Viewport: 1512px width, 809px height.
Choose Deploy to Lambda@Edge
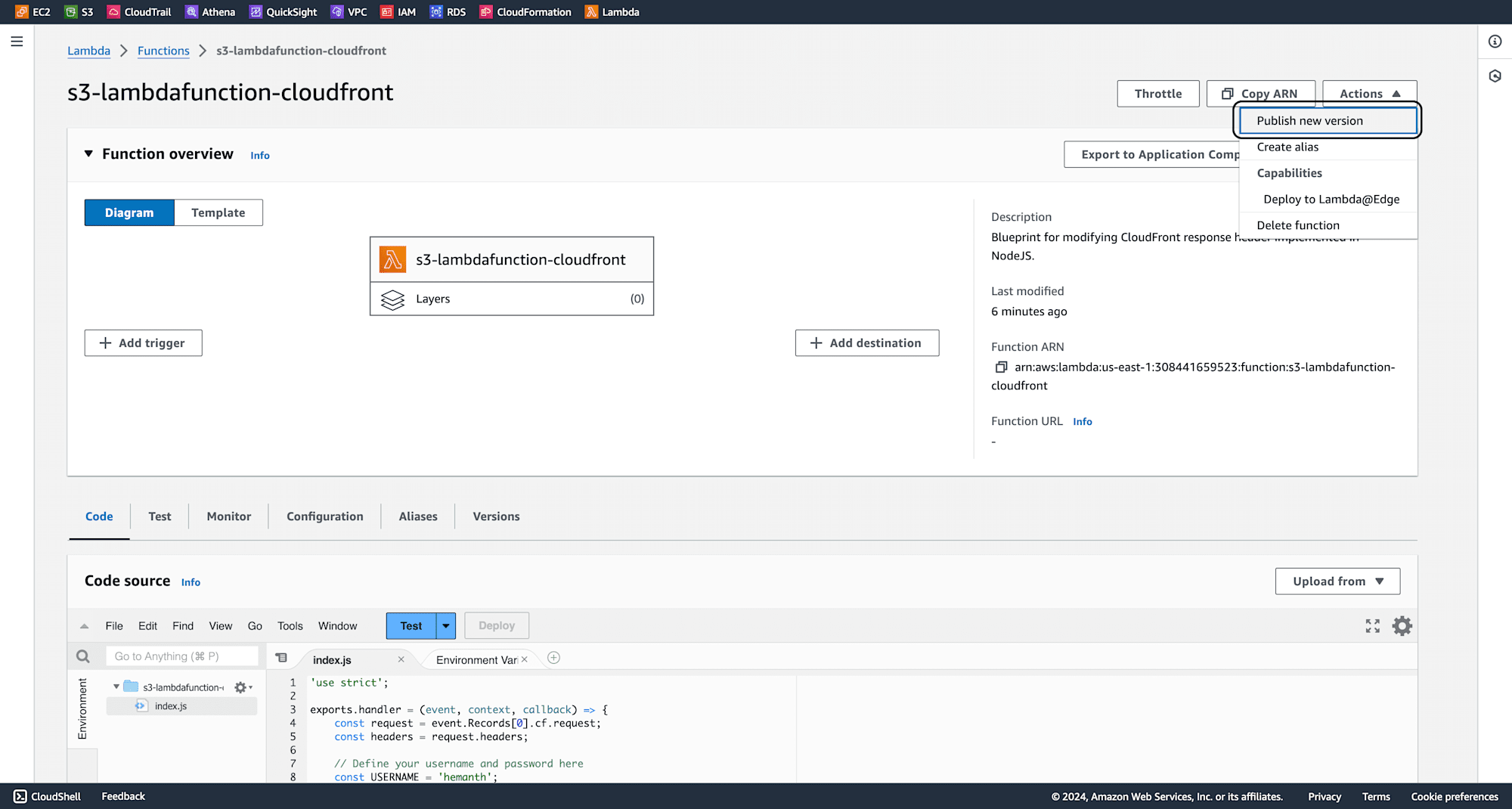(x=1328, y=200)
